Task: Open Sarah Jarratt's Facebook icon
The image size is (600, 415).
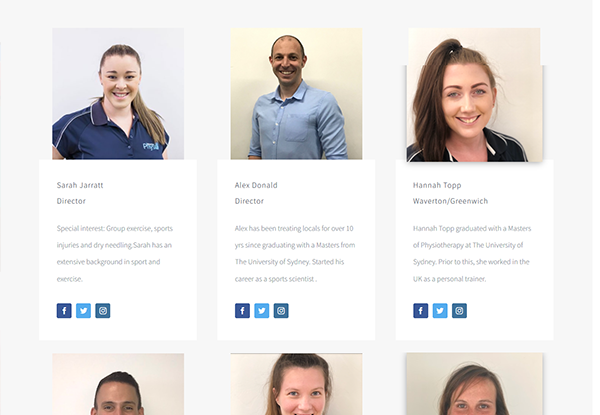Action: pos(64,311)
